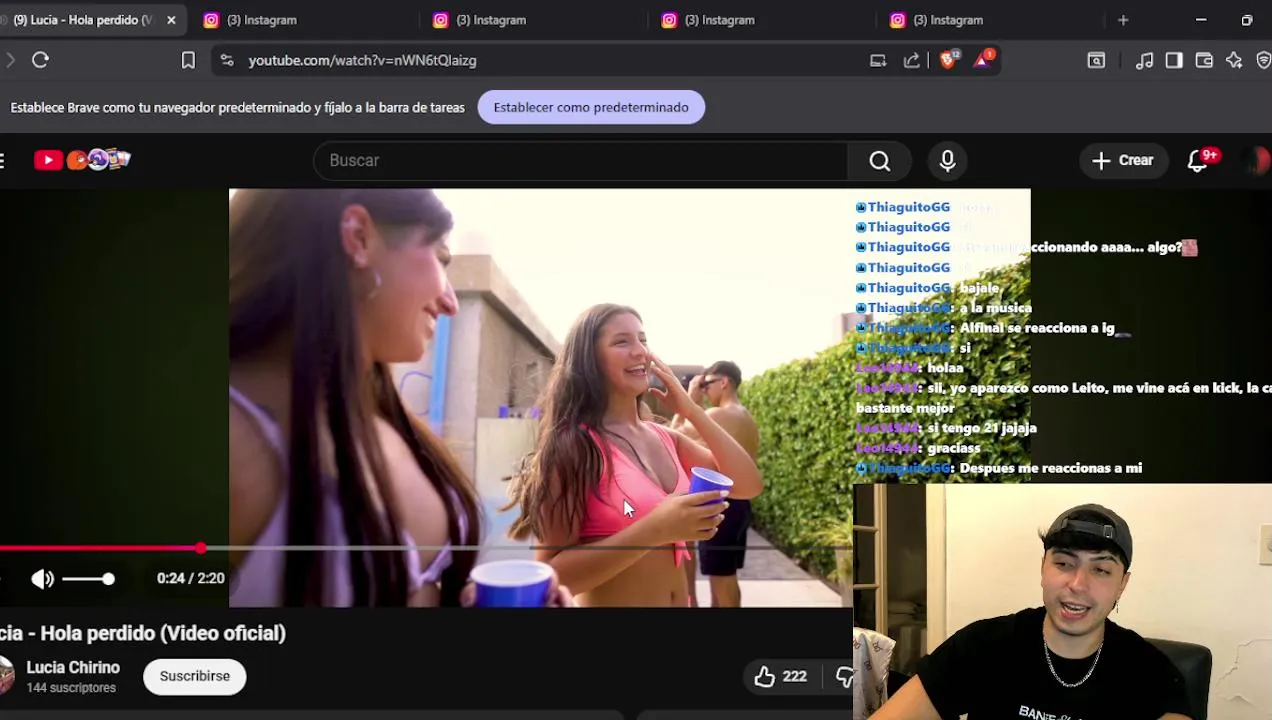Image resolution: width=1272 pixels, height=720 pixels.
Task: Click the red video progress scrubber
Action: 201,548
